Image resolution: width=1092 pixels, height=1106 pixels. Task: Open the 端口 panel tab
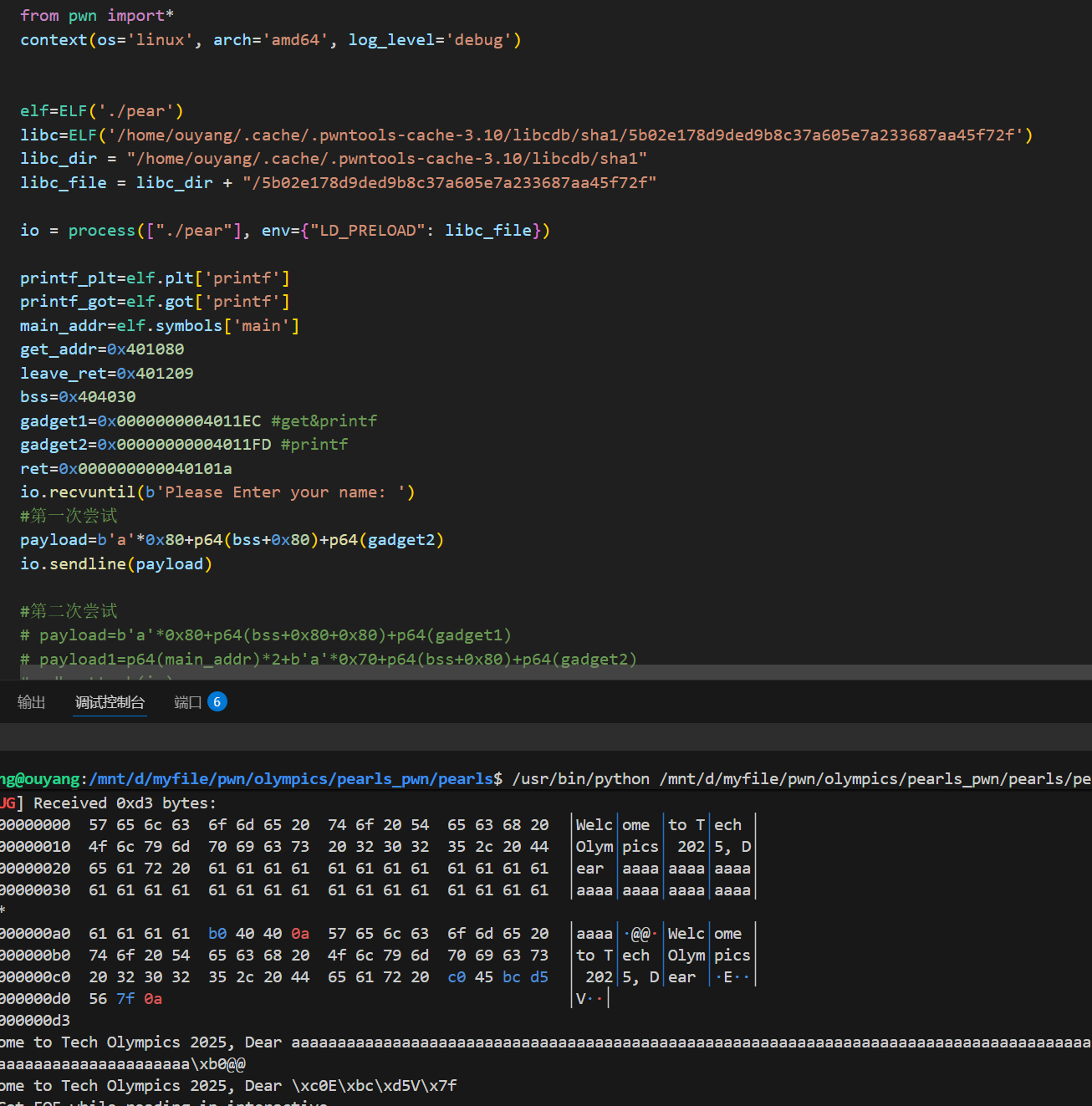coord(187,702)
